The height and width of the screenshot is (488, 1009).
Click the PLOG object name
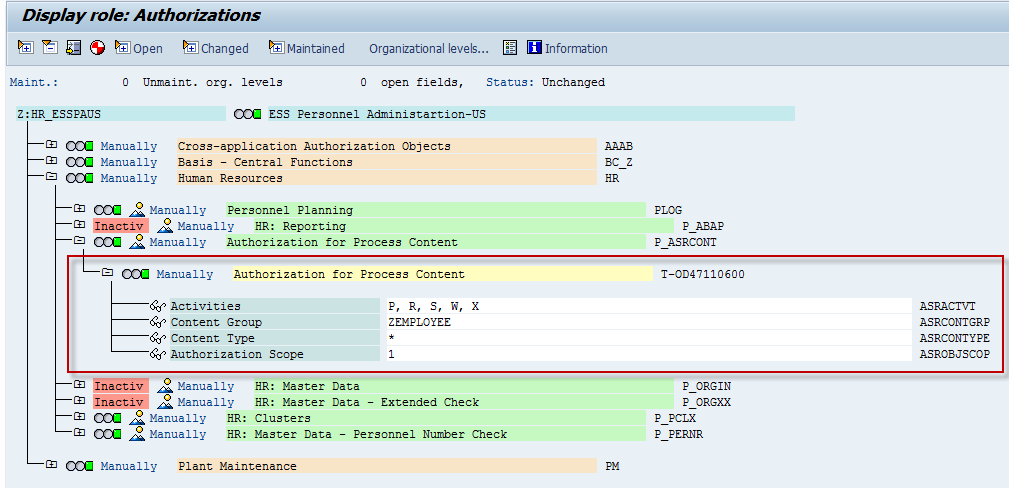point(668,210)
